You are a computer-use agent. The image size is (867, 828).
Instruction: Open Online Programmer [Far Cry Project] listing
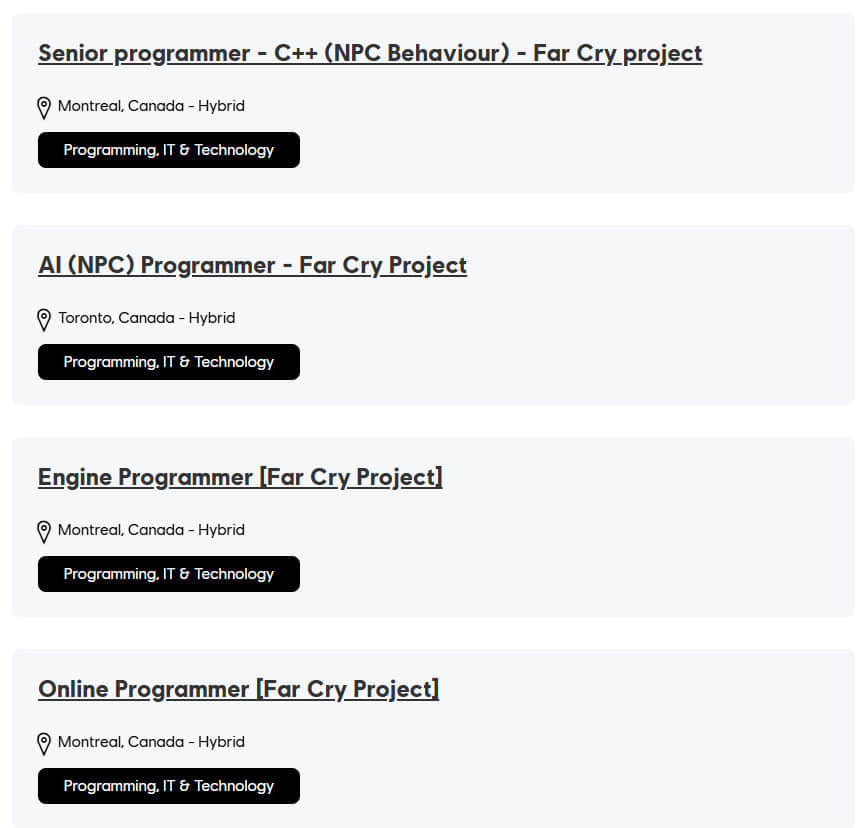[x=238, y=689]
